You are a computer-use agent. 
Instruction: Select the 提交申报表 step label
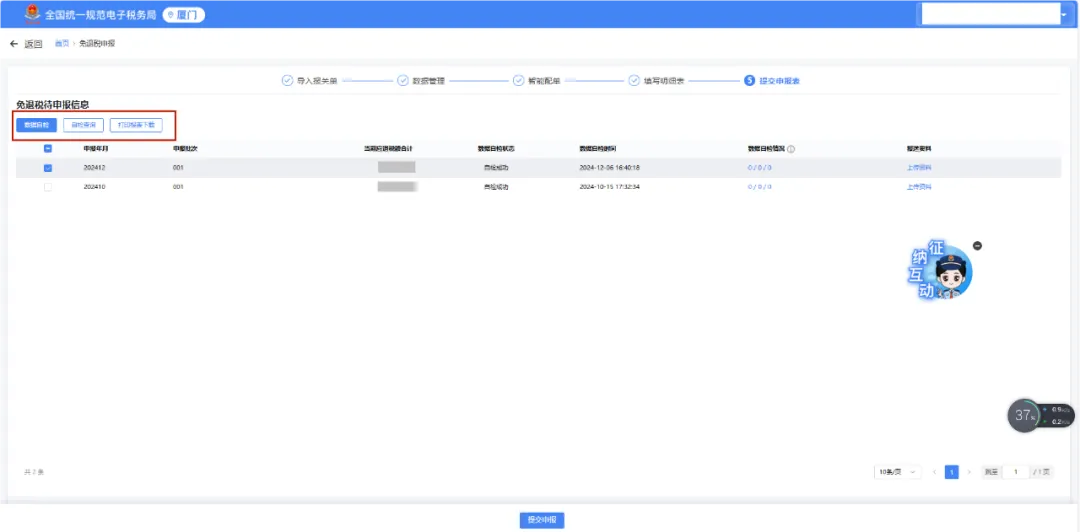coord(779,81)
